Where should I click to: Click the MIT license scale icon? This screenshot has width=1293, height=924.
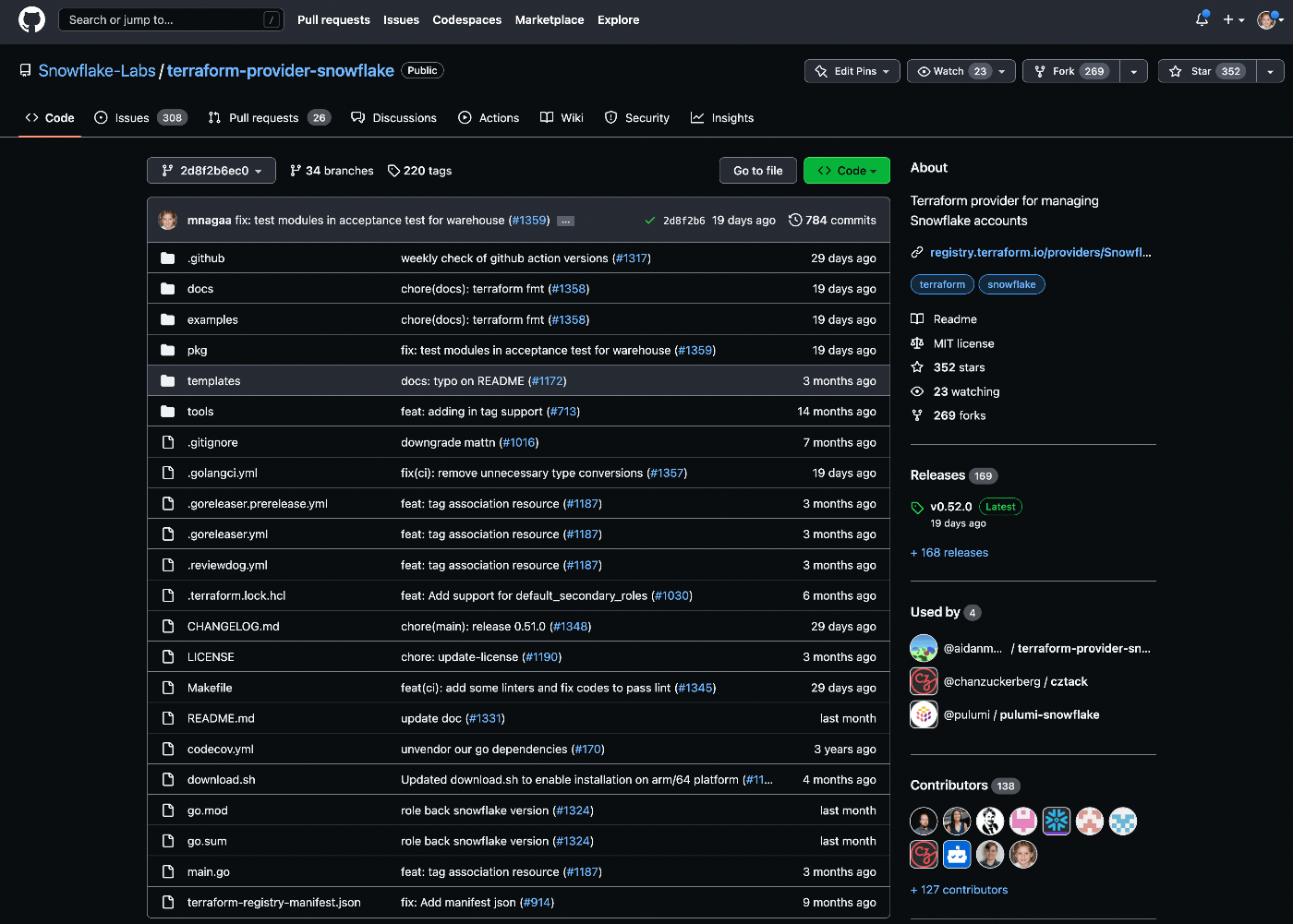point(917,342)
